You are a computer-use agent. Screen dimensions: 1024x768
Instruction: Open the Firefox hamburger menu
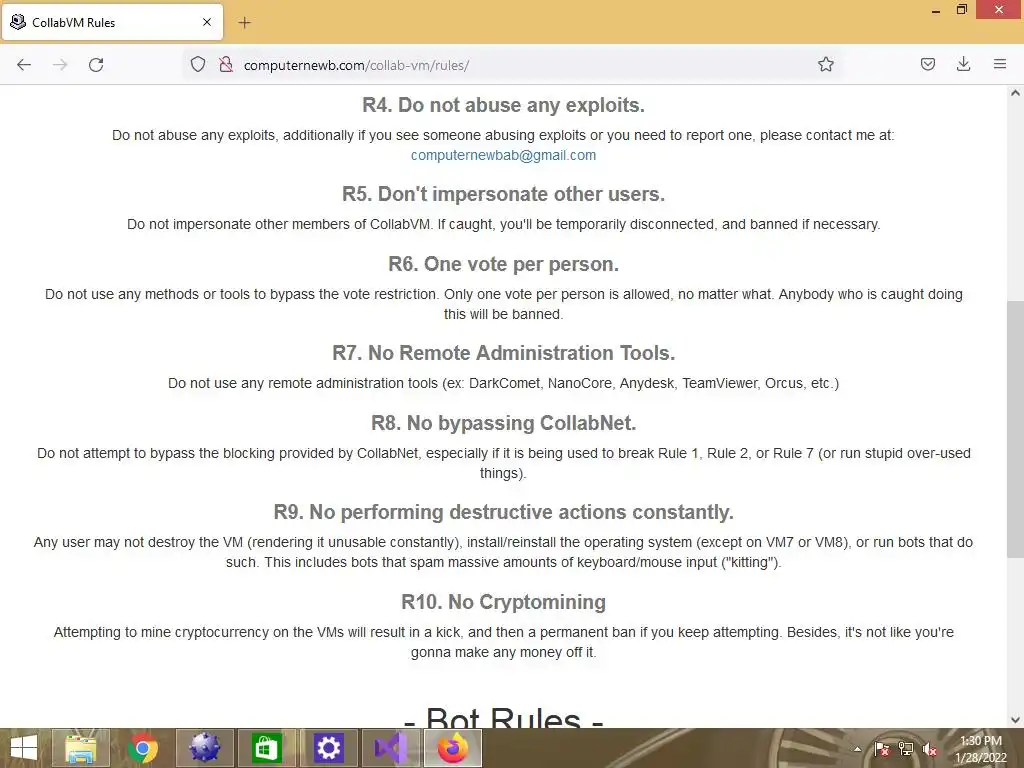1000,65
